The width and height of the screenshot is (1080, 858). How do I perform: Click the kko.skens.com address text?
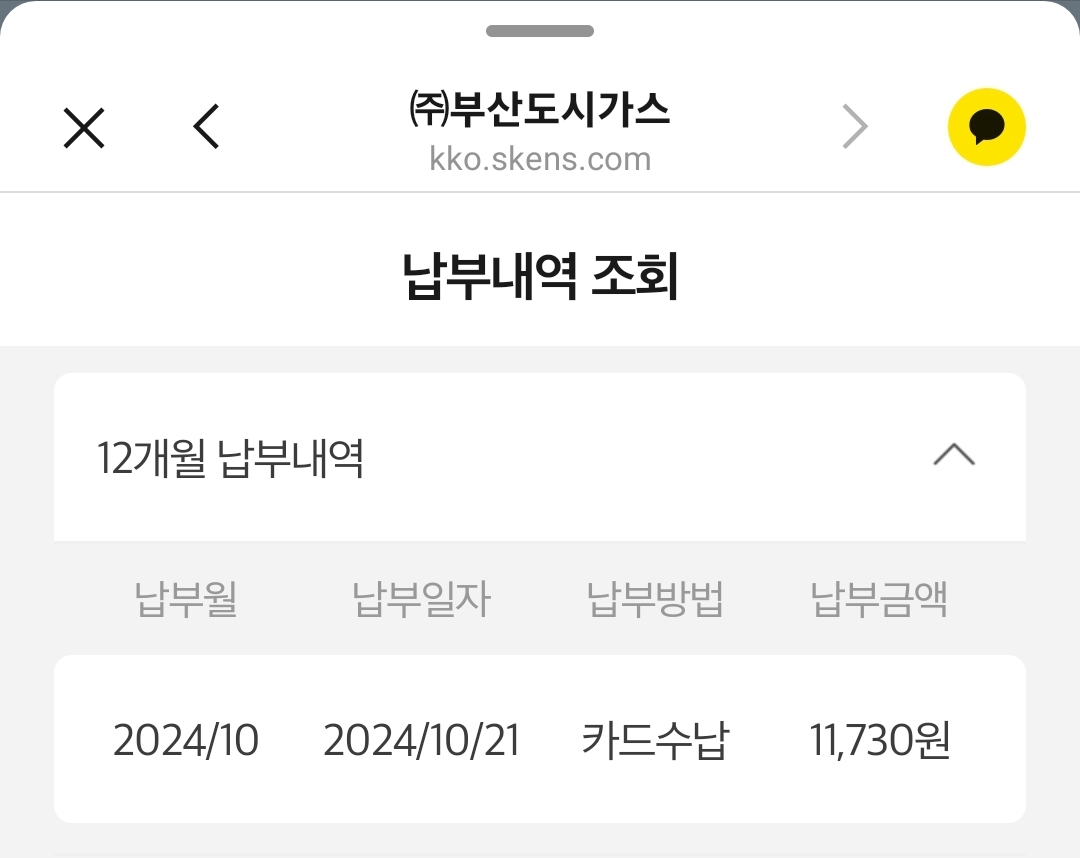pos(540,159)
